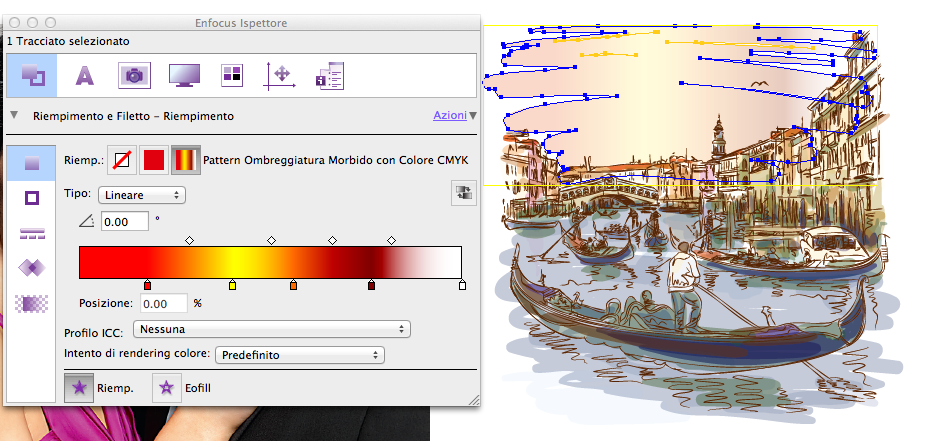Choose solid red fill type
The width and height of the screenshot is (930, 441).
pos(153,159)
